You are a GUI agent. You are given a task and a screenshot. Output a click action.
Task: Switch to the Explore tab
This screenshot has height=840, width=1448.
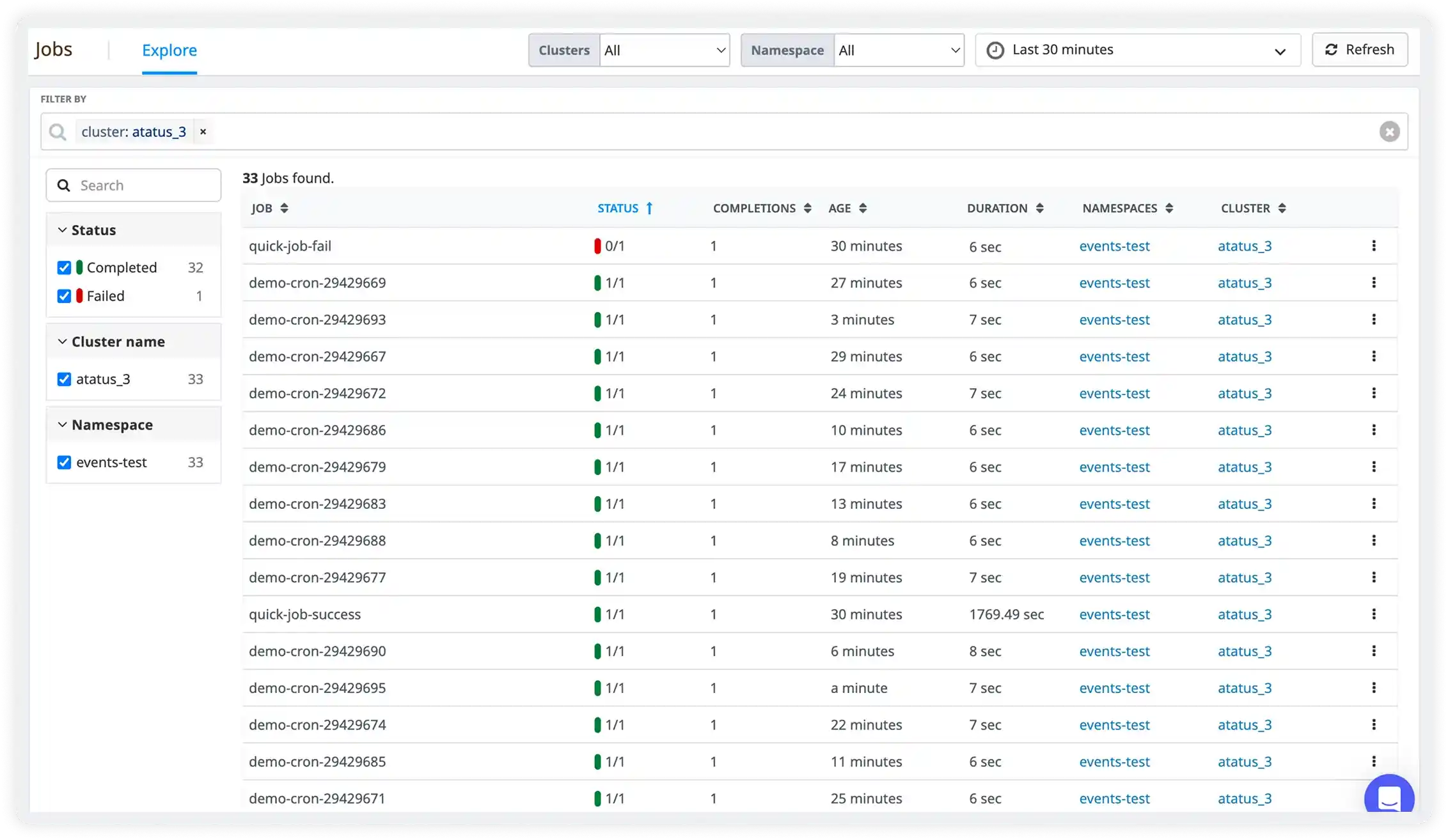point(169,50)
